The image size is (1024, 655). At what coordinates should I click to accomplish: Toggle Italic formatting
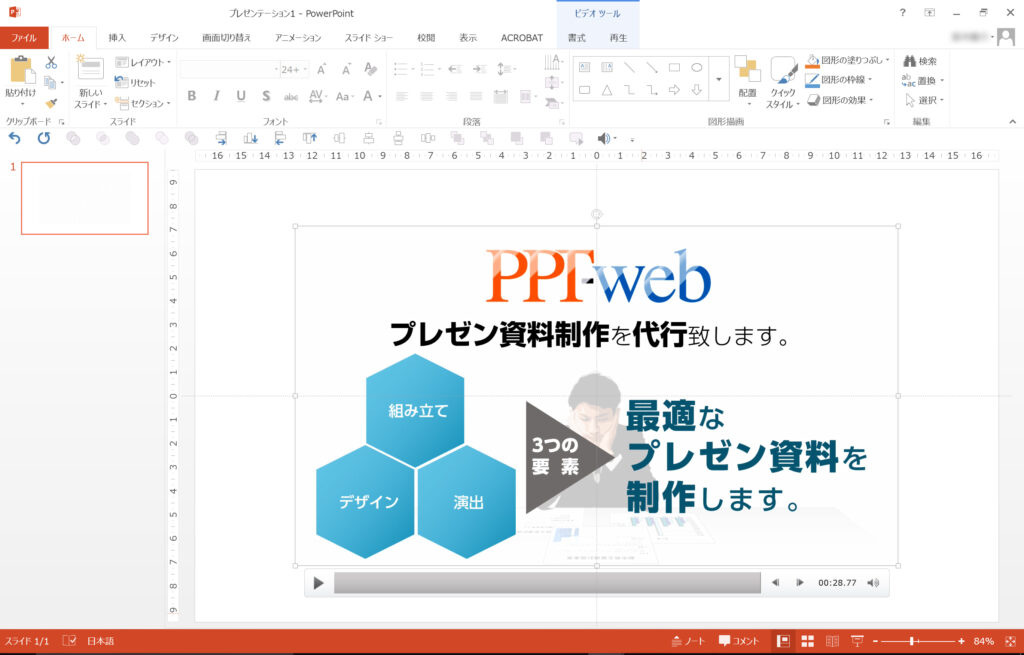216,96
